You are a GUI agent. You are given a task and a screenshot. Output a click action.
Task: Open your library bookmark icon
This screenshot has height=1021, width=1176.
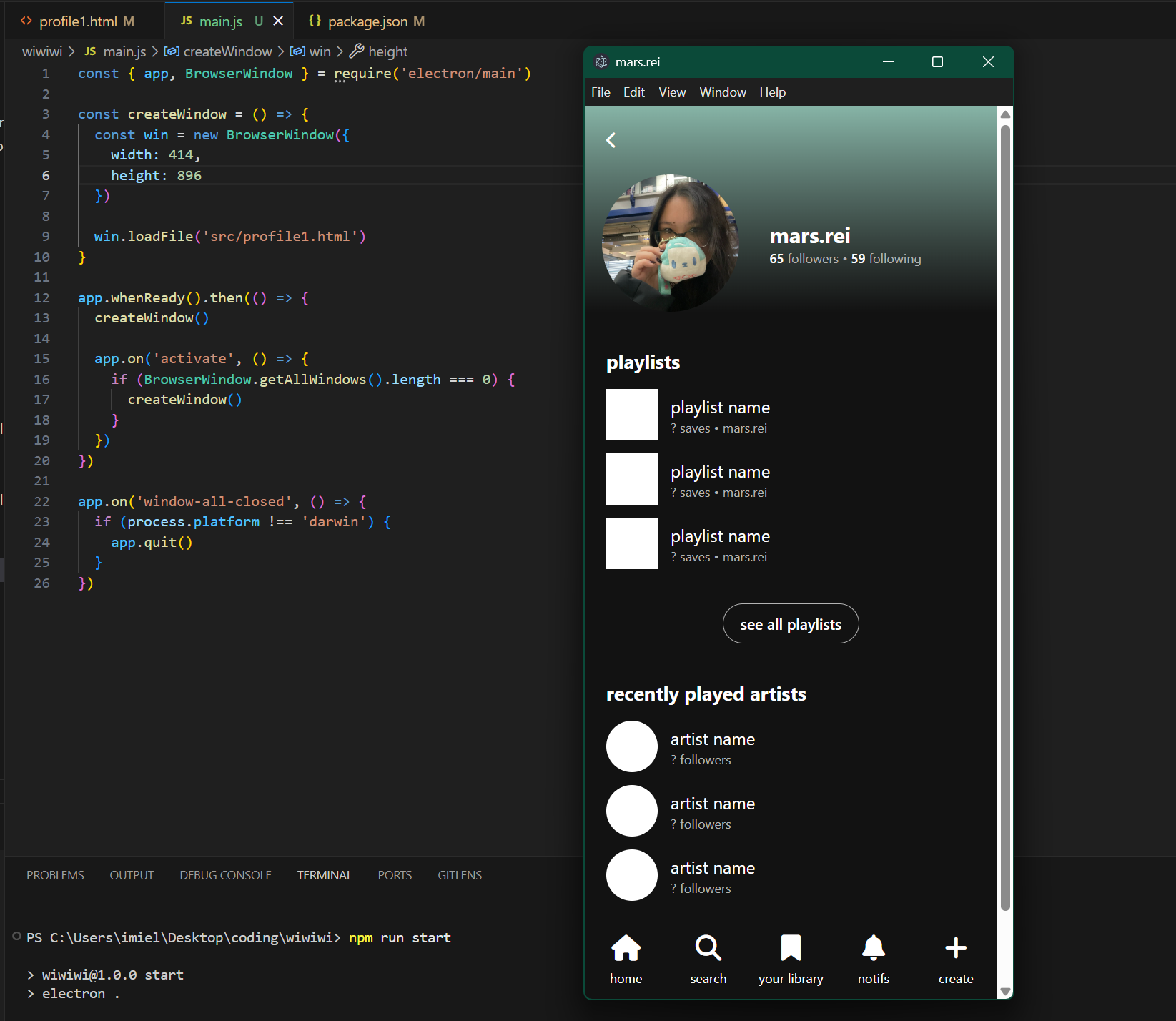pyautogui.click(x=791, y=949)
